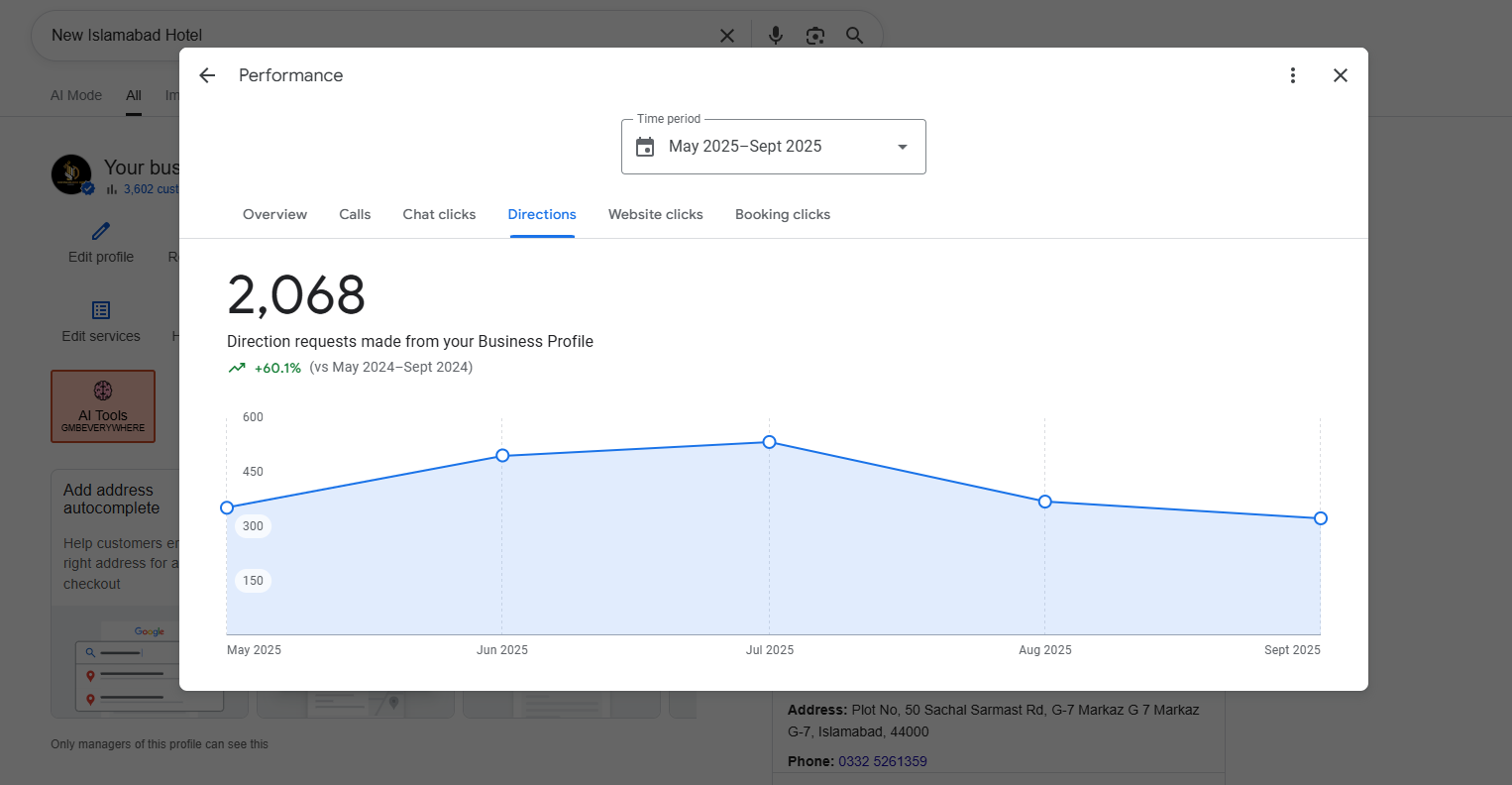The width and height of the screenshot is (1512, 785).
Task: Click the New Islamabad Hotel search field
Action: tap(377, 36)
